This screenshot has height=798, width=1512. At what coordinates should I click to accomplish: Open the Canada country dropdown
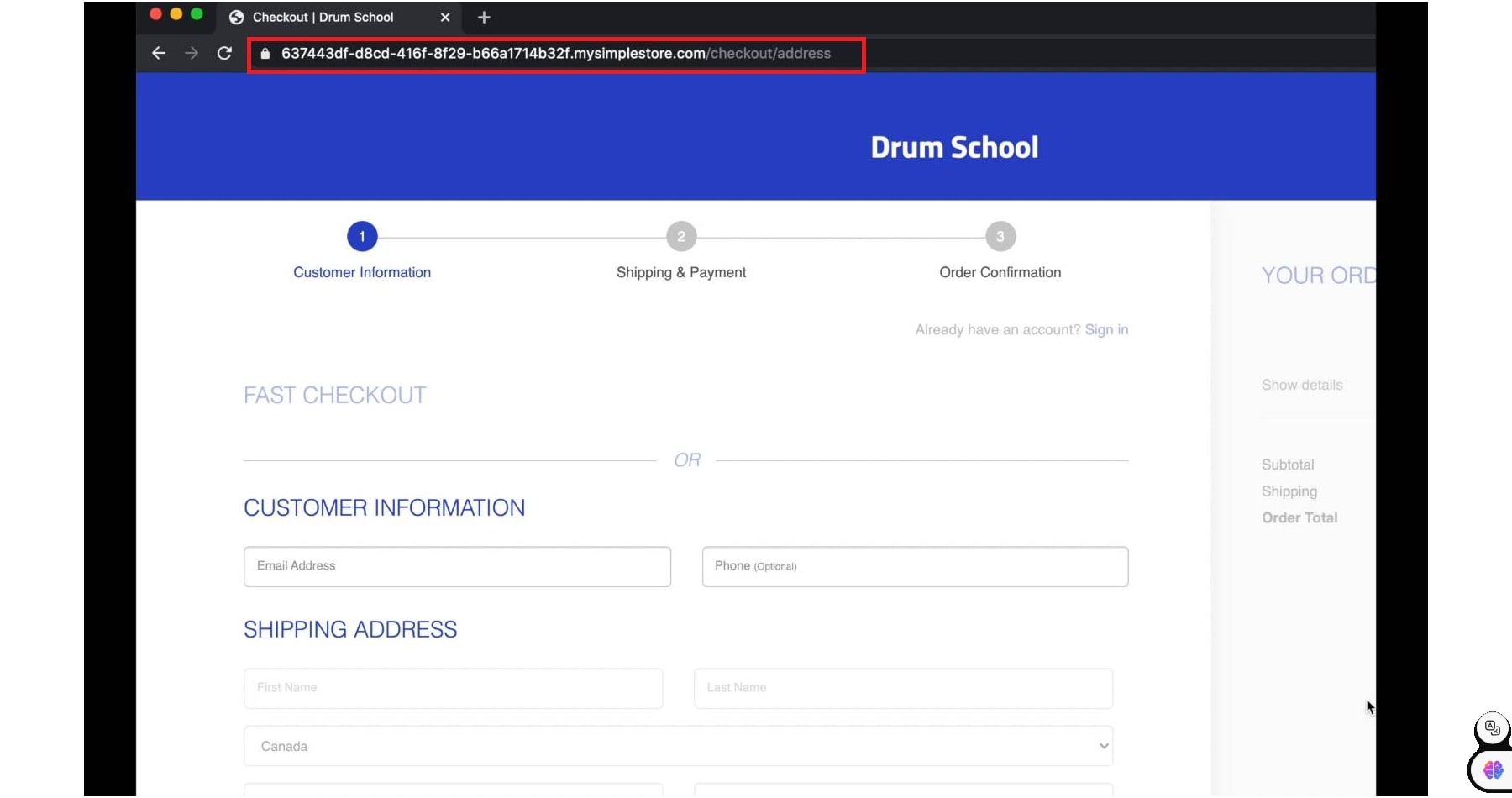tap(678, 746)
